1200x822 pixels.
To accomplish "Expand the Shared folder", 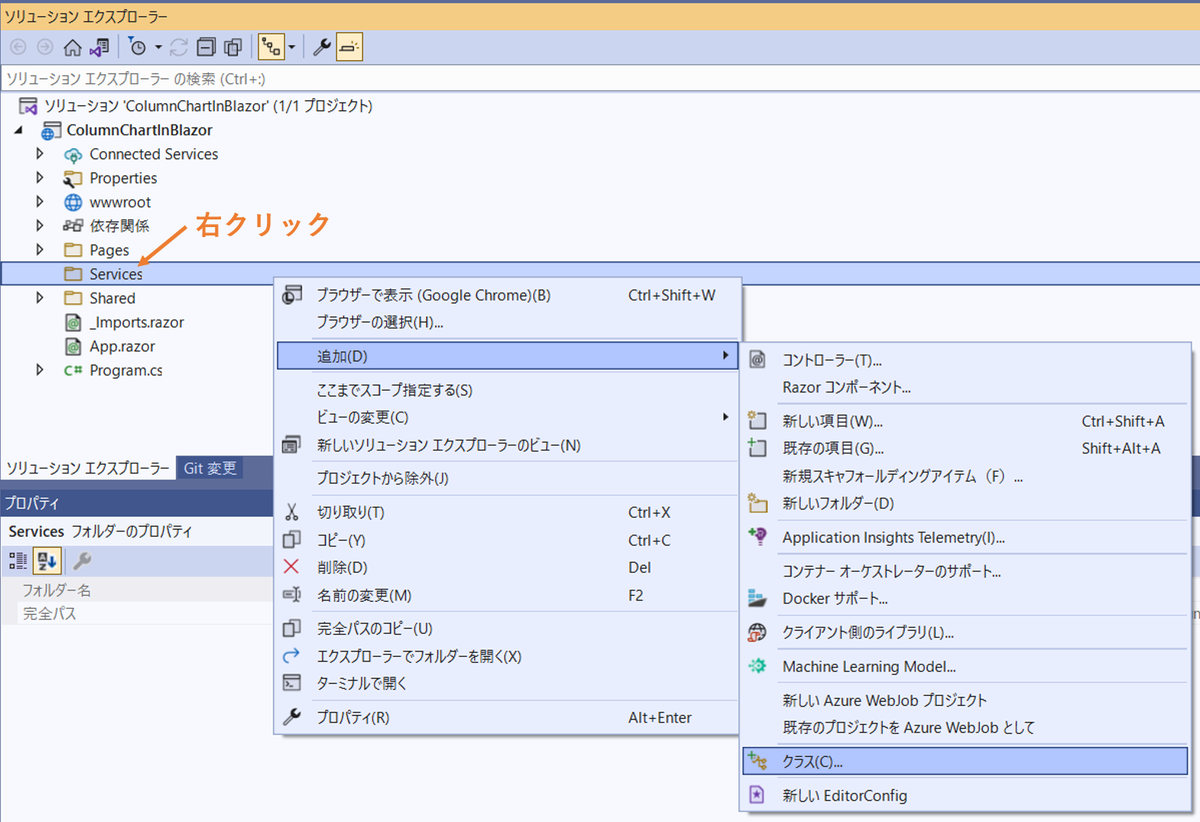I will pyautogui.click(x=40, y=298).
